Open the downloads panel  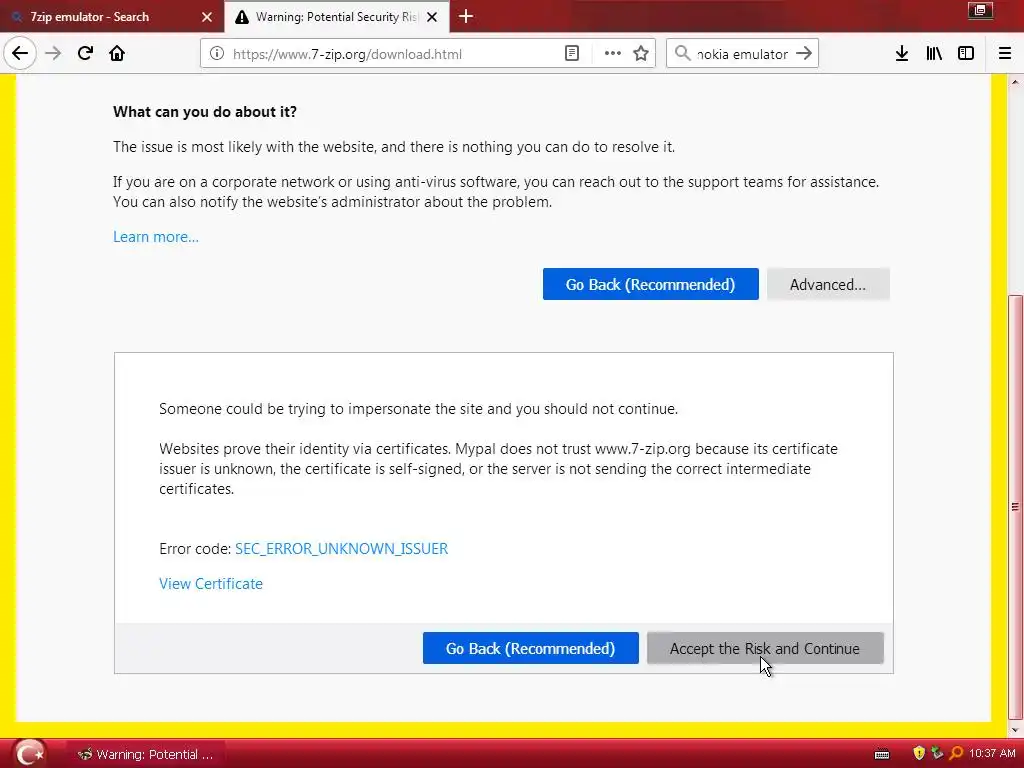coord(902,54)
